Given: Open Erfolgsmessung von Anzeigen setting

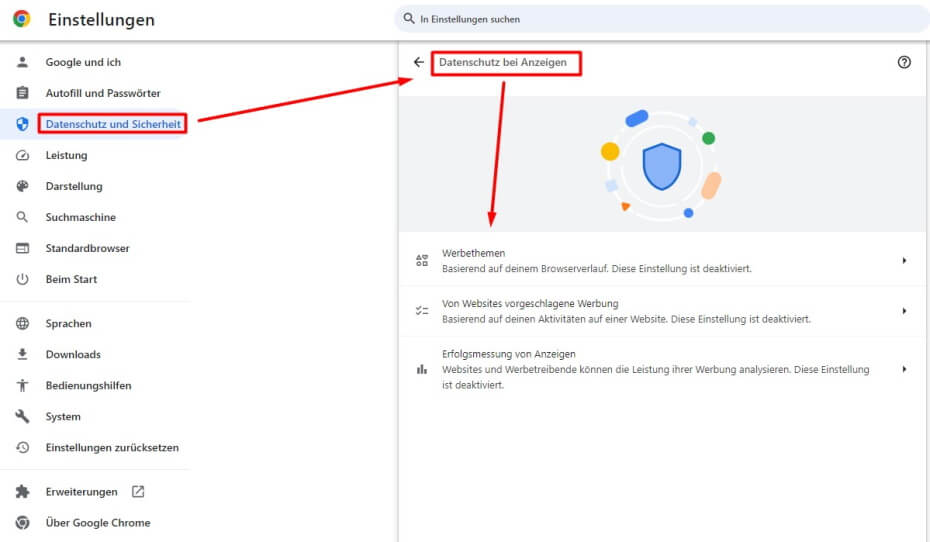Looking at the screenshot, I should [662, 369].
